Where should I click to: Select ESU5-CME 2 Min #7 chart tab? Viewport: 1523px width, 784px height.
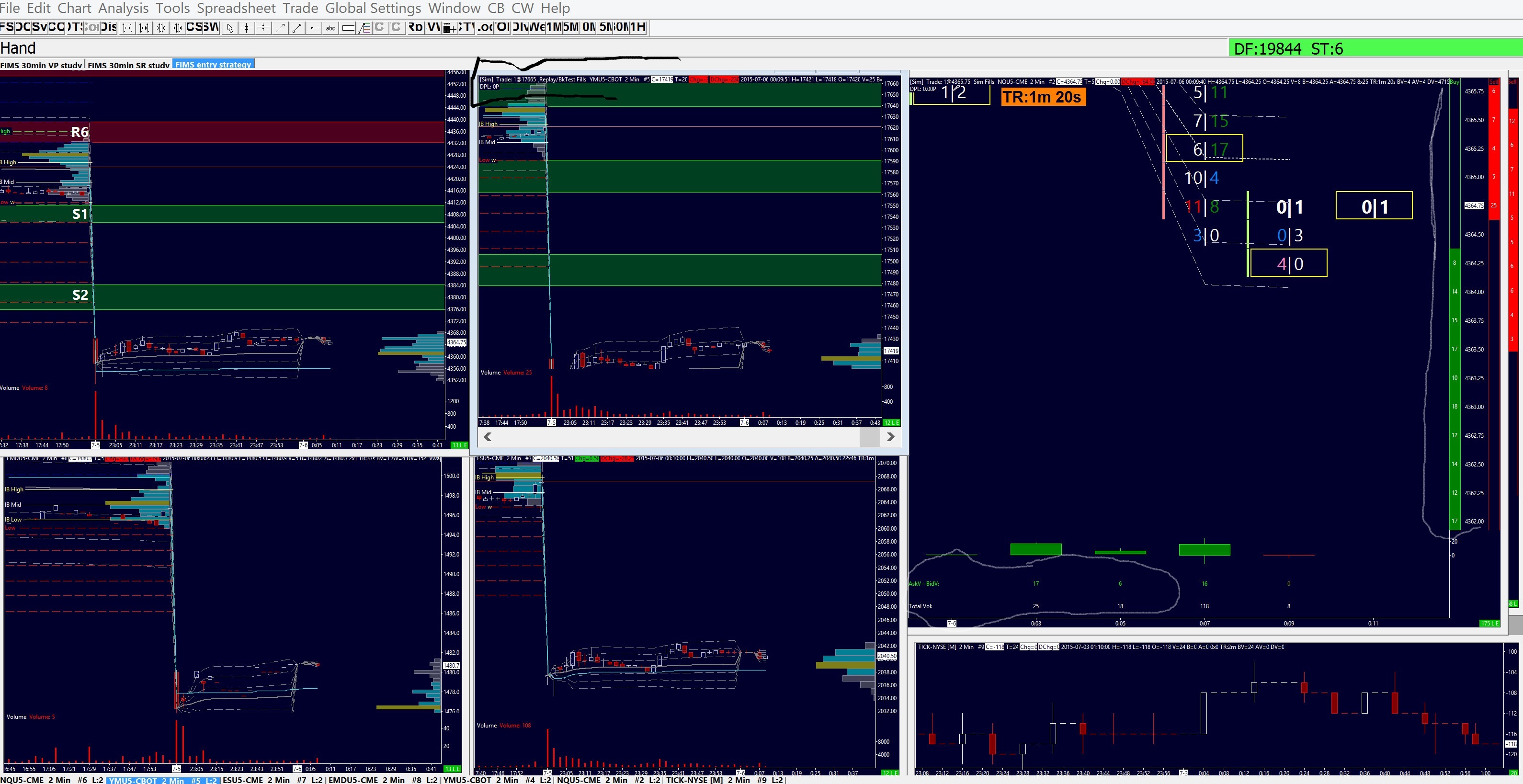(272, 780)
